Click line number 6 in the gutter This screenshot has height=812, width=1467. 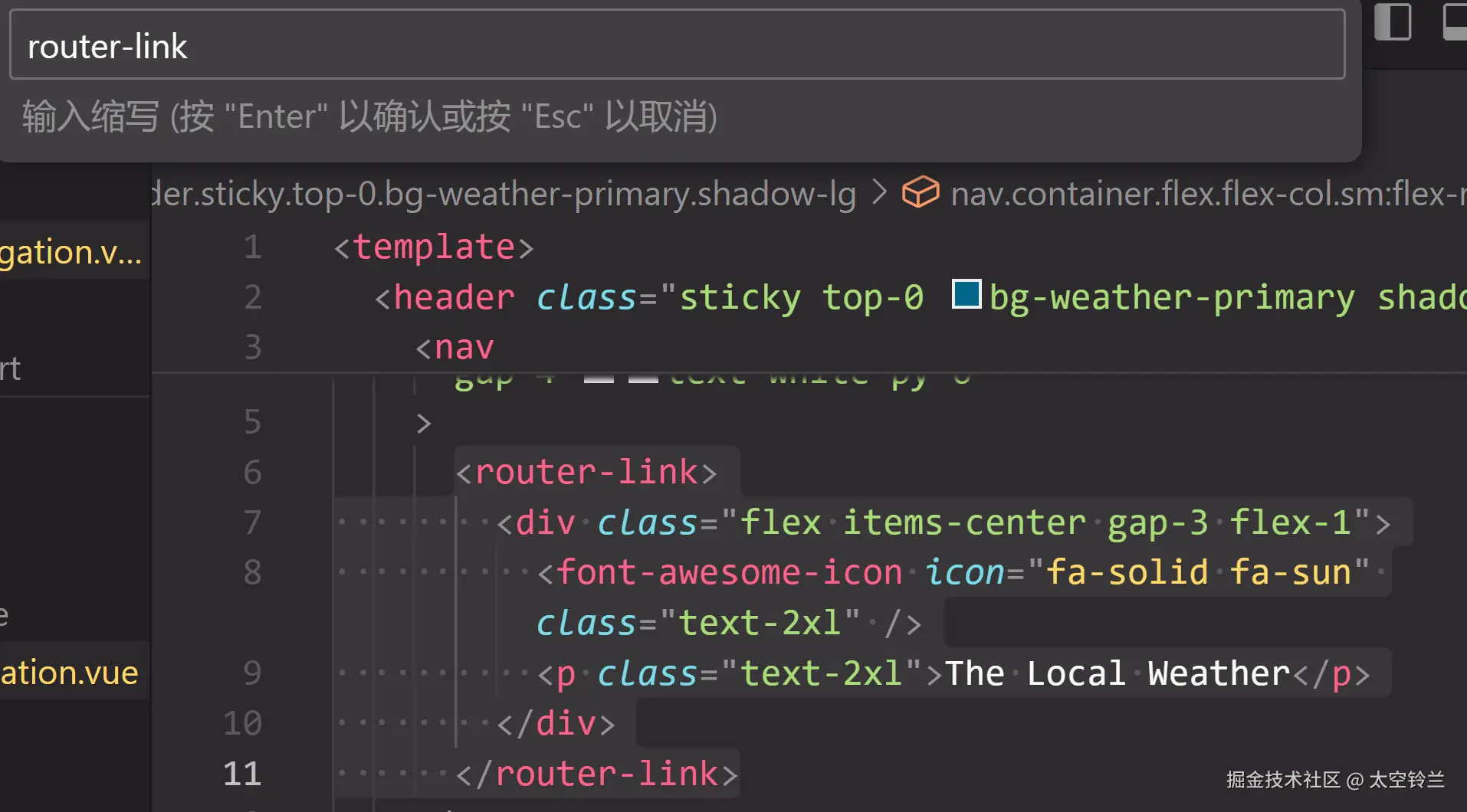click(x=252, y=472)
